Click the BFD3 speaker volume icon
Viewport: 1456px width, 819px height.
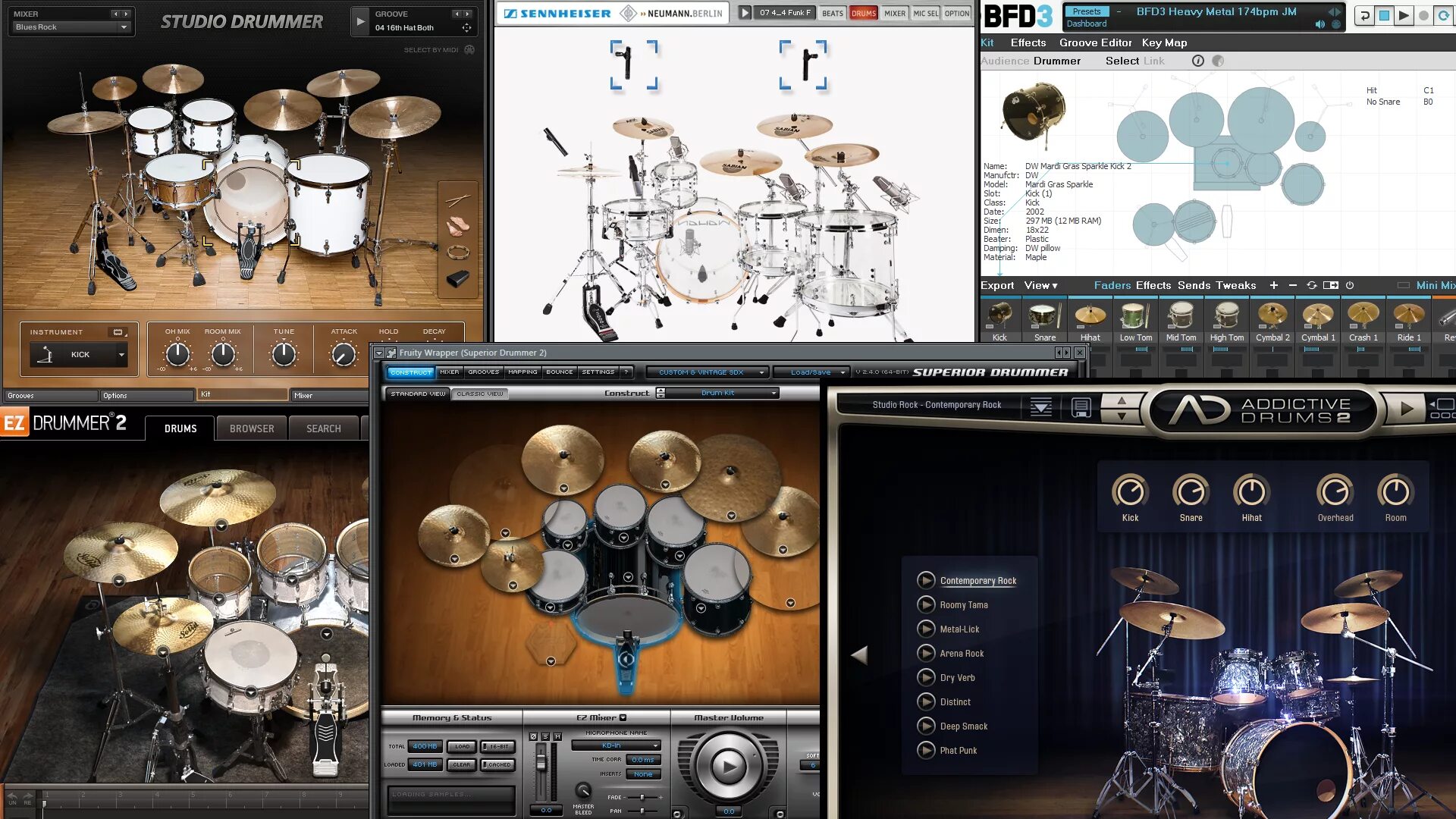coord(1320,24)
